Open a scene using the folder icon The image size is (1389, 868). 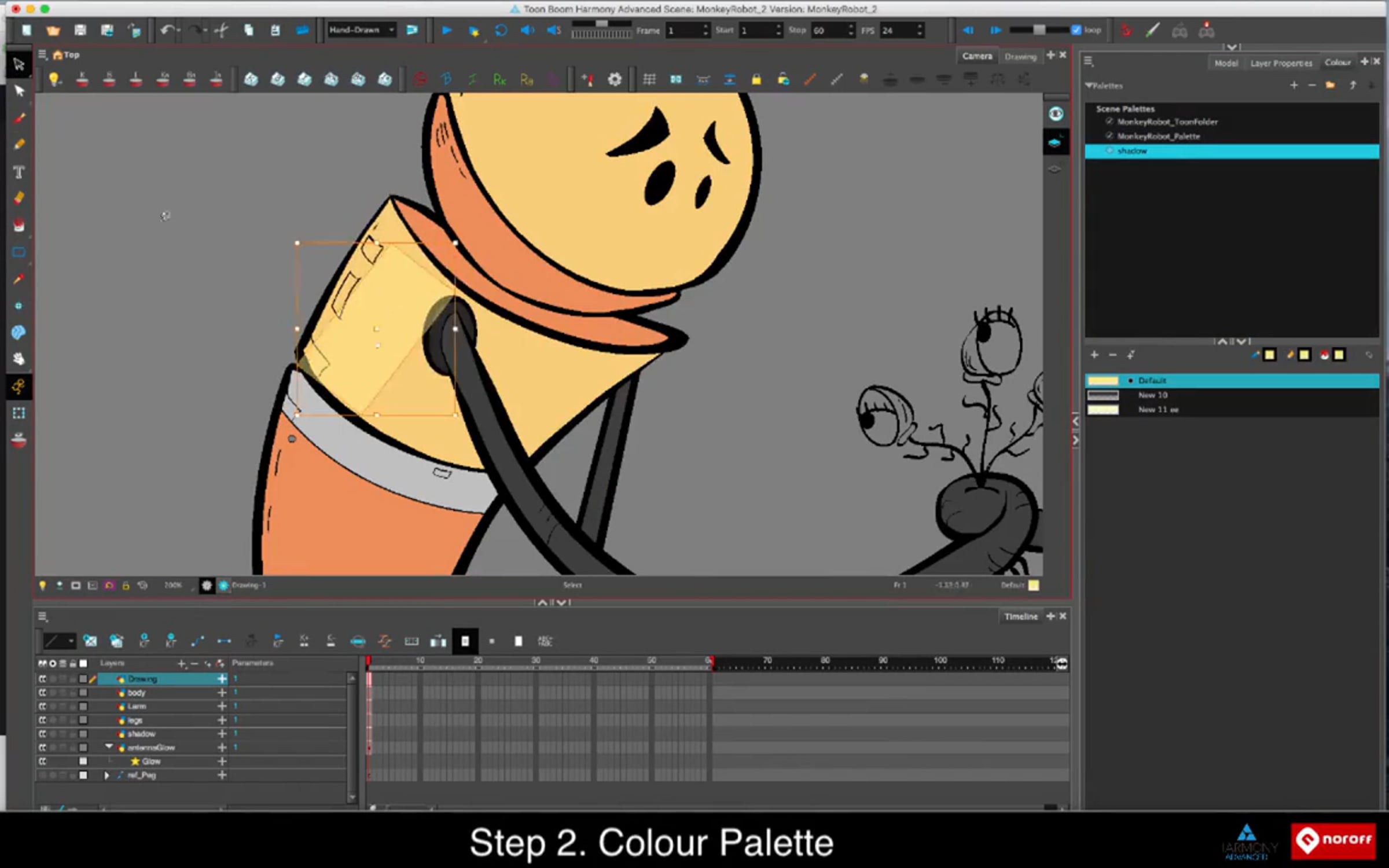point(53,30)
